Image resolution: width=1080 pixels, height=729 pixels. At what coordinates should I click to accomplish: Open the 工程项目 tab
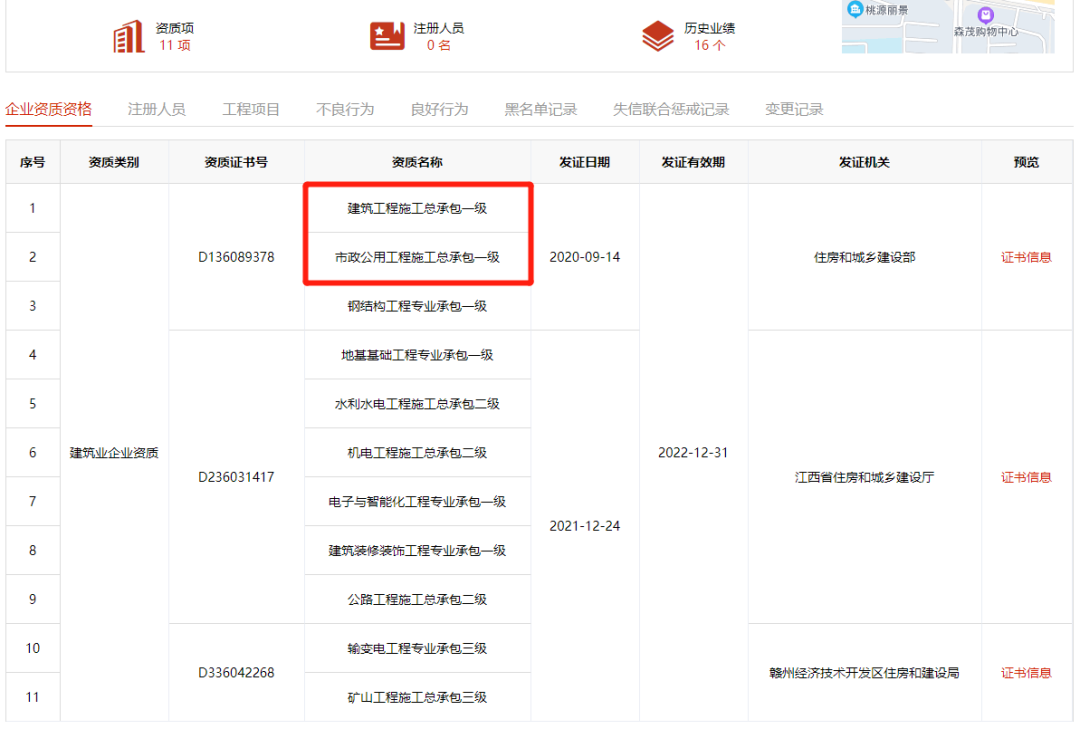(x=251, y=109)
